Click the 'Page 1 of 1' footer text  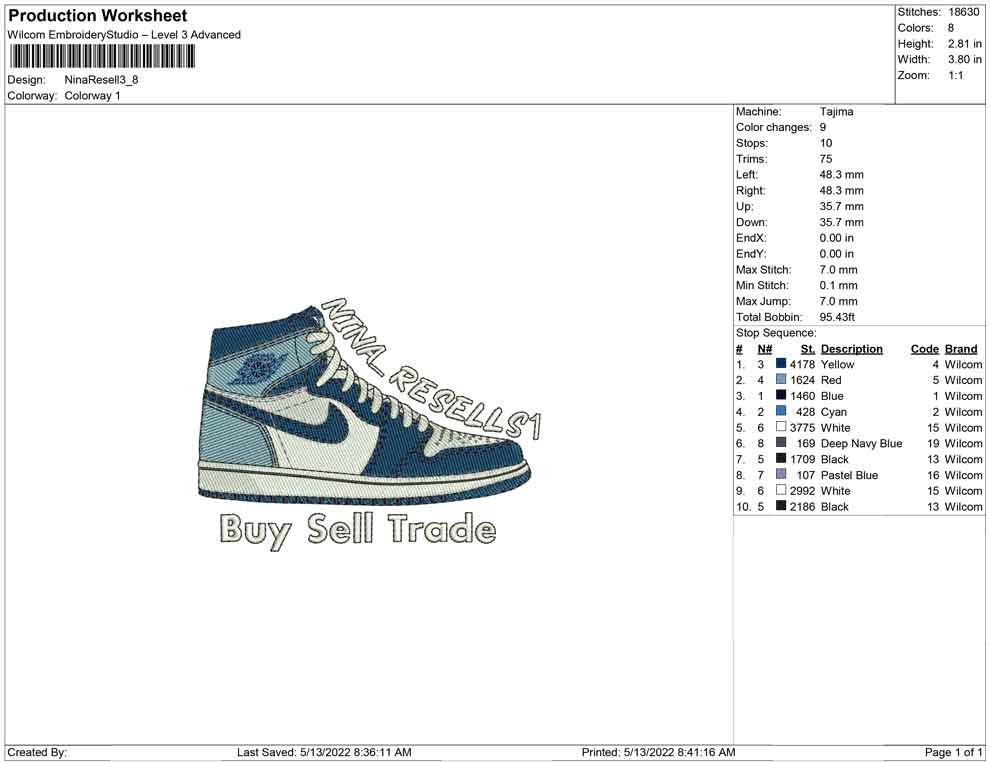pyautogui.click(x=953, y=752)
